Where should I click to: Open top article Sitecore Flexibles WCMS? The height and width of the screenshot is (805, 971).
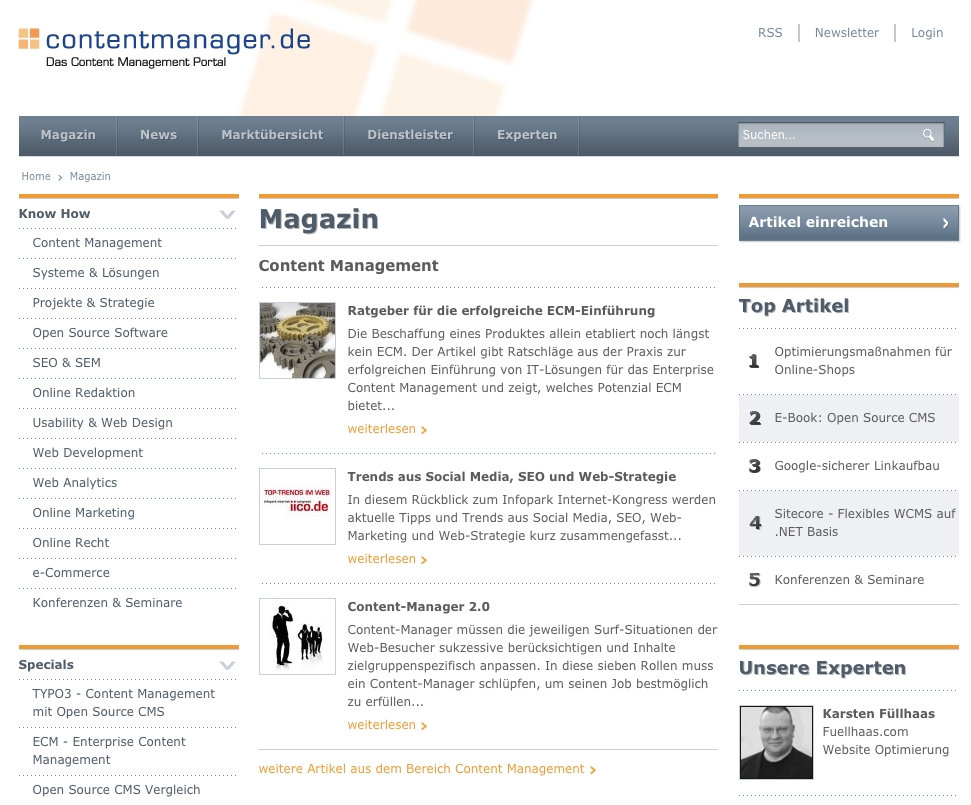pos(864,523)
